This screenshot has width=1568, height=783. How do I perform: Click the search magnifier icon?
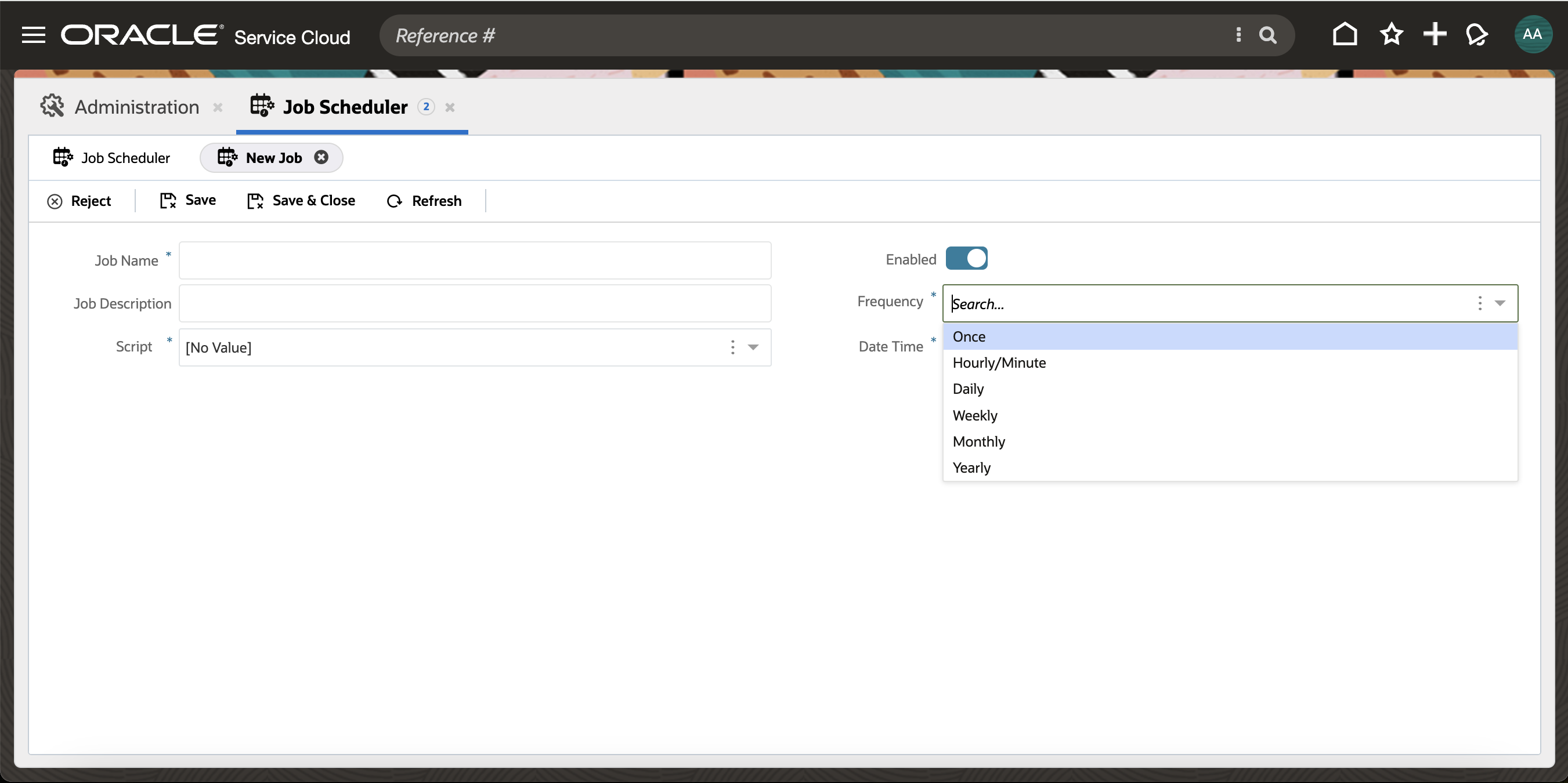tap(1267, 35)
